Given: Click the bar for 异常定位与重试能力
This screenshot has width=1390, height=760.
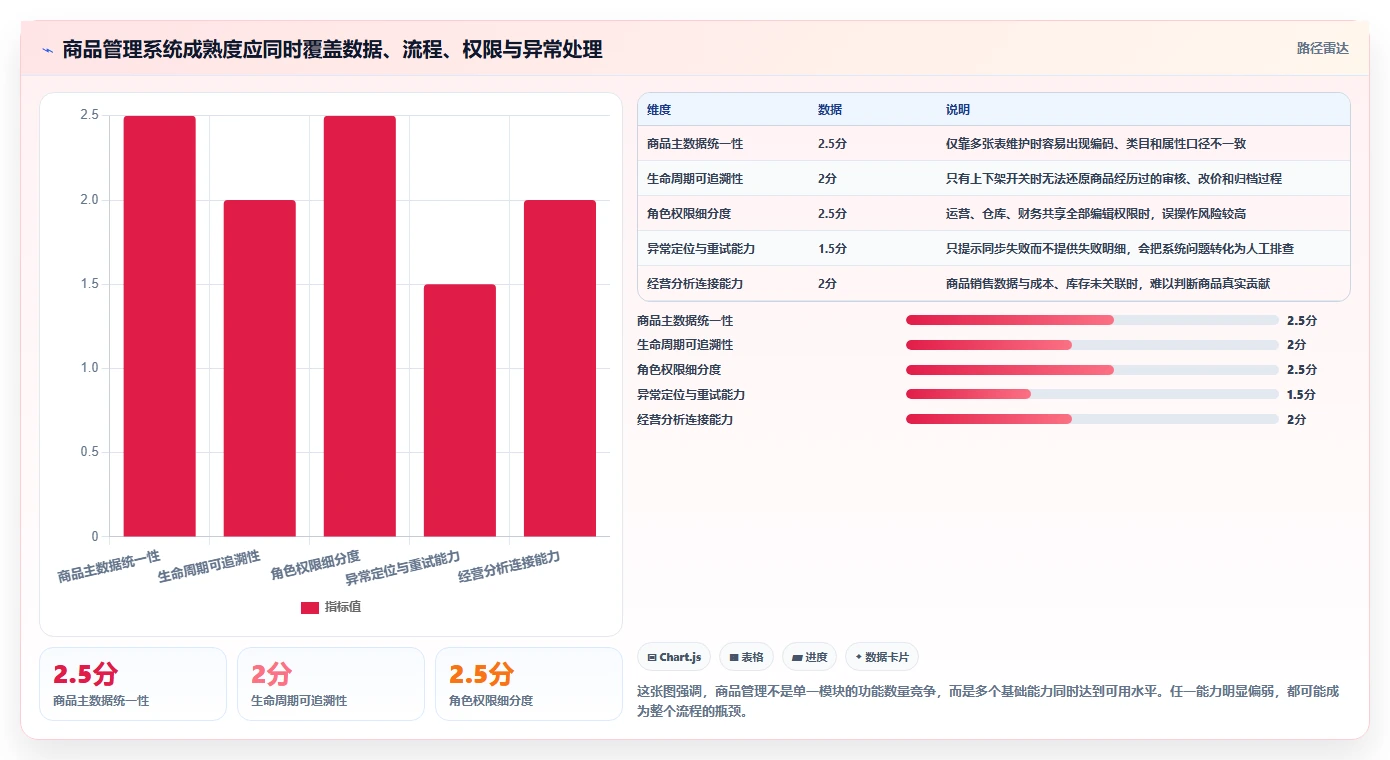Looking at the screenshot, I should point(460,410).
